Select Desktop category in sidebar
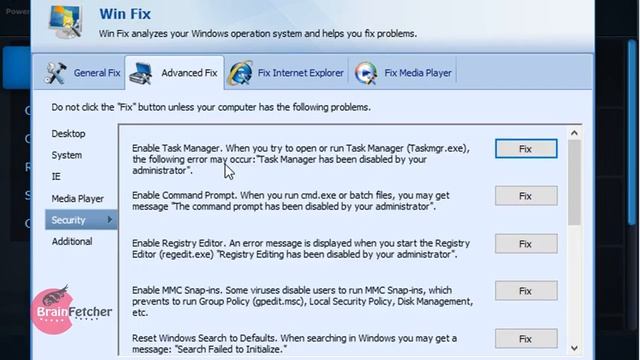 [68, 134]
